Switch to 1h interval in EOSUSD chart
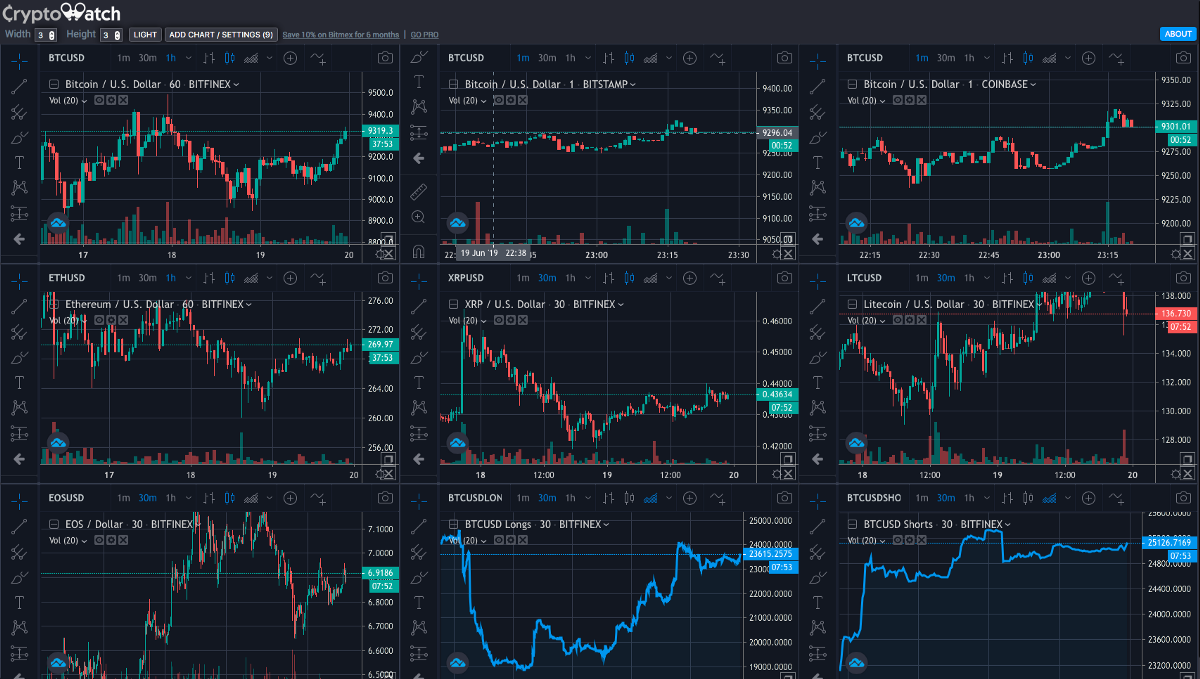The width and height of the screenshot is (1200, 679). (171, 498)
